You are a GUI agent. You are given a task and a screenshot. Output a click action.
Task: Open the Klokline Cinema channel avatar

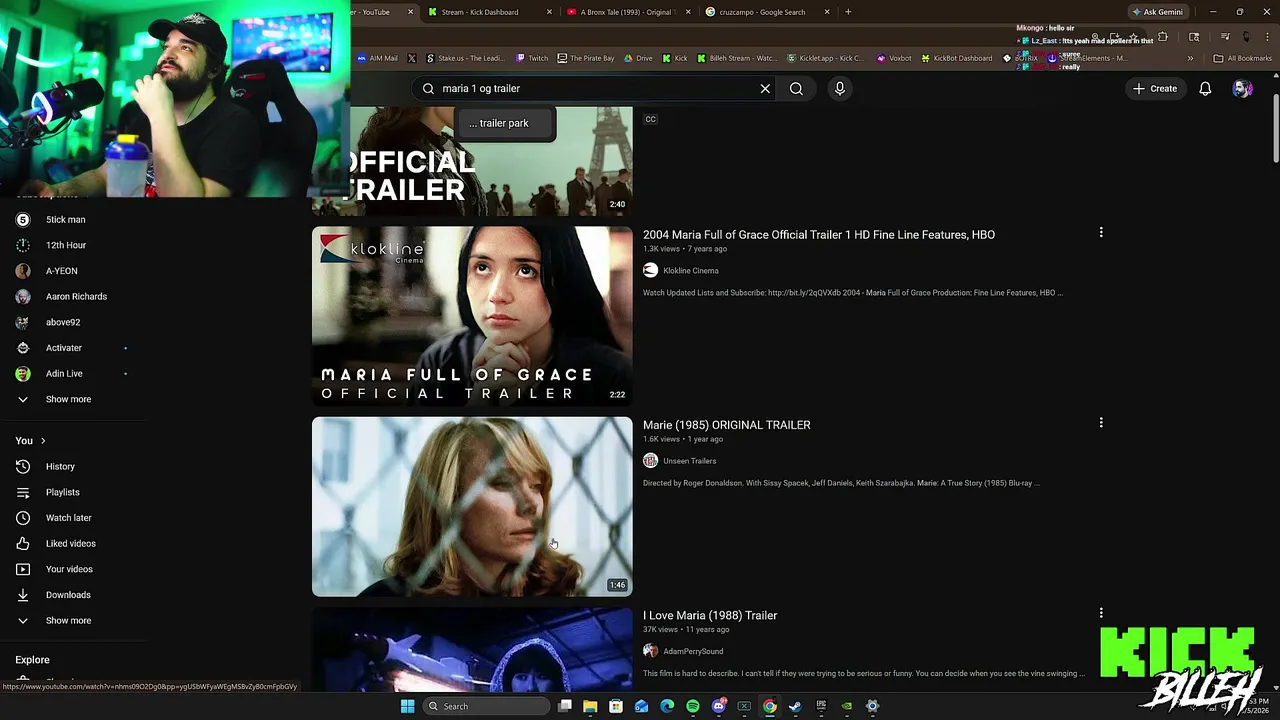650,270
